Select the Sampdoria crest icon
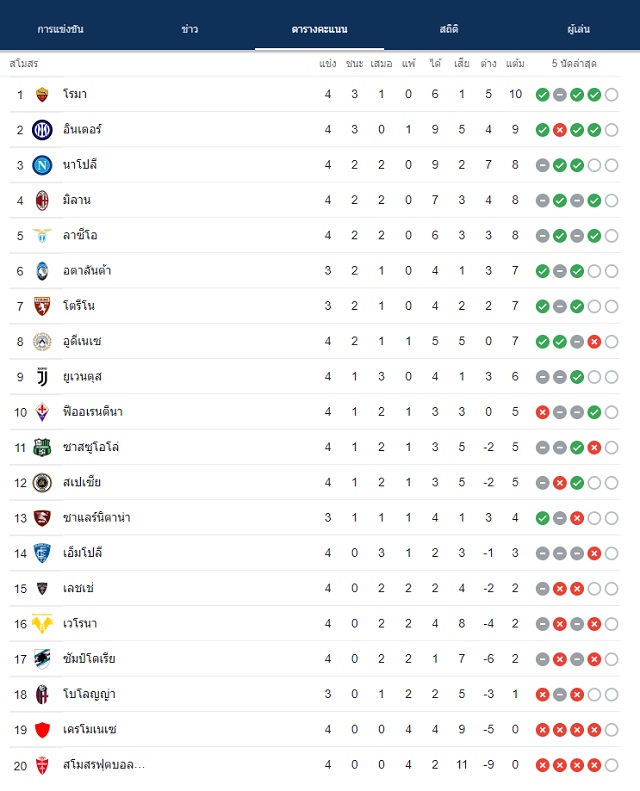640x791 pixels. [x=42, y=659]
